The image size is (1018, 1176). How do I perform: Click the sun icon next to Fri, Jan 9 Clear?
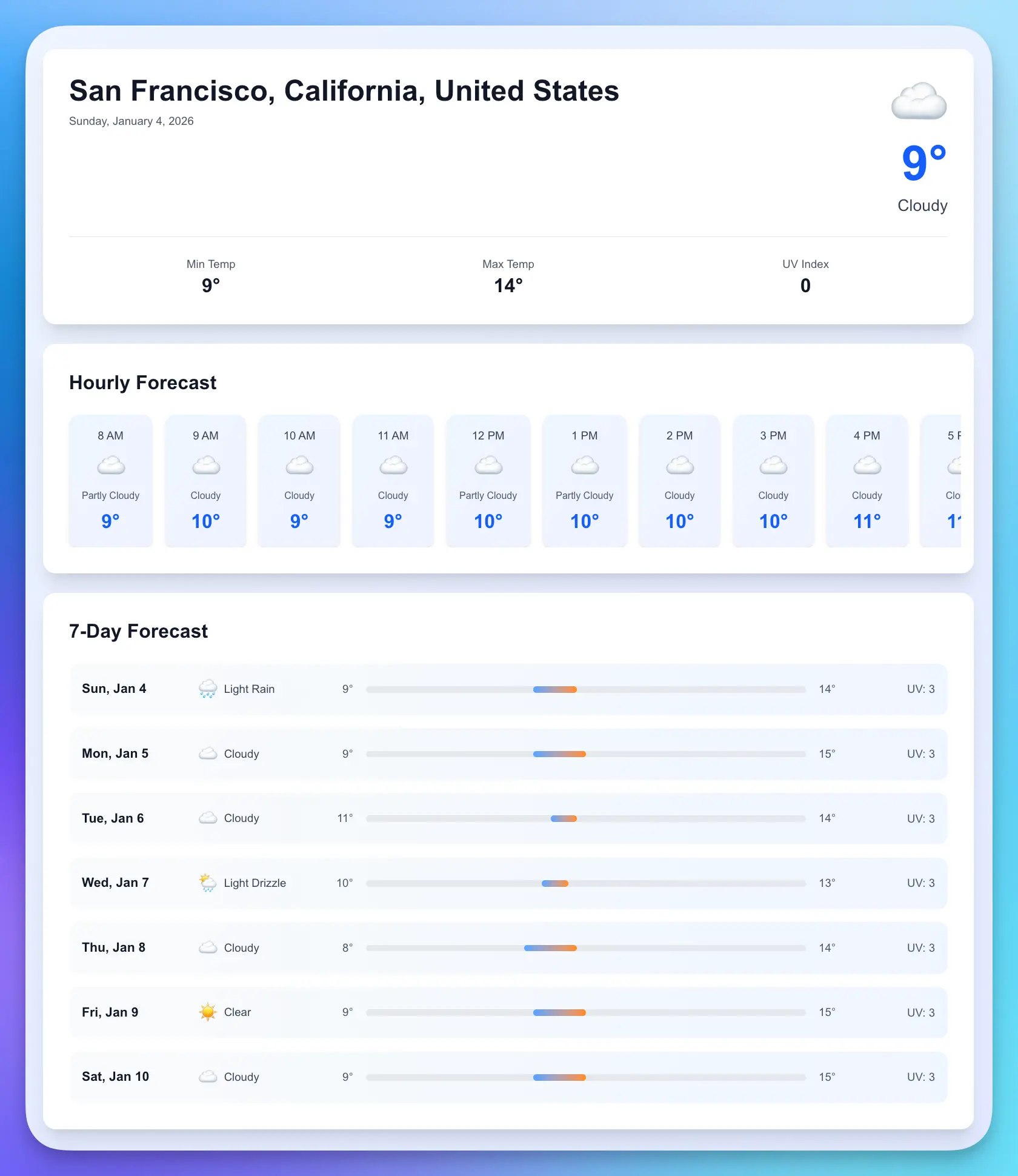coord(208,1012)
